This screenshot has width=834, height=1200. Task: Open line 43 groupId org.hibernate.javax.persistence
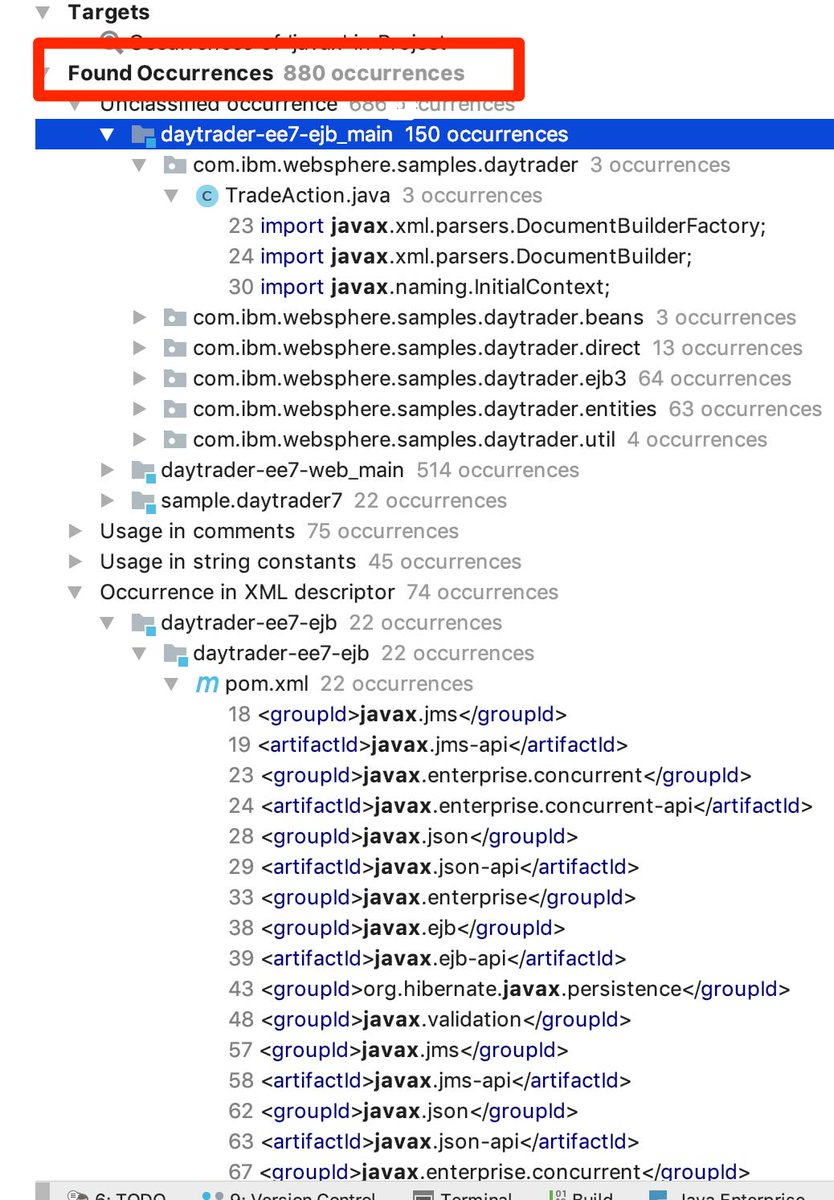pos(509,989)
